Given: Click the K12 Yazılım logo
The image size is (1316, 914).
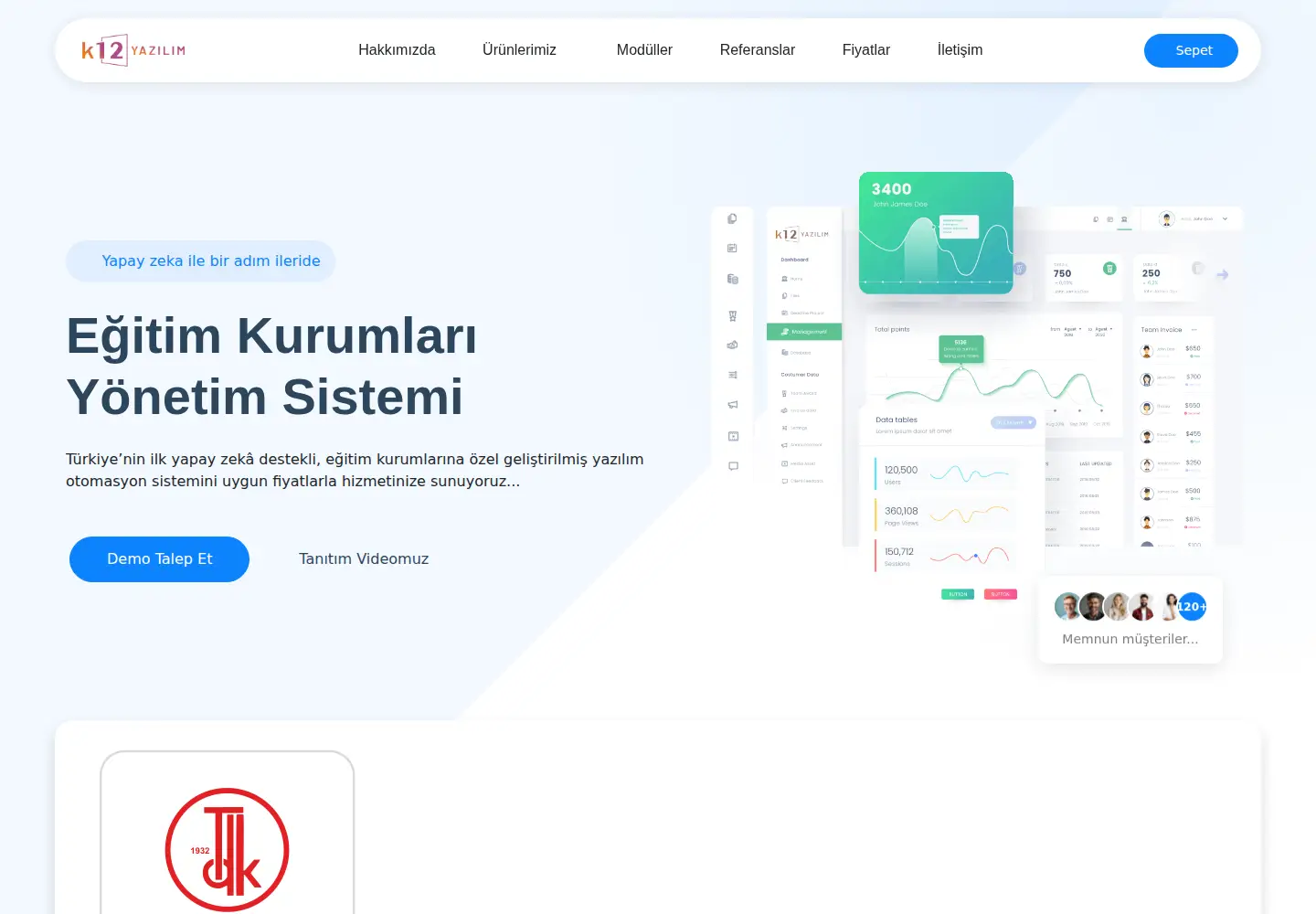Looking at the screenshot, I should (x=133, y=50).
